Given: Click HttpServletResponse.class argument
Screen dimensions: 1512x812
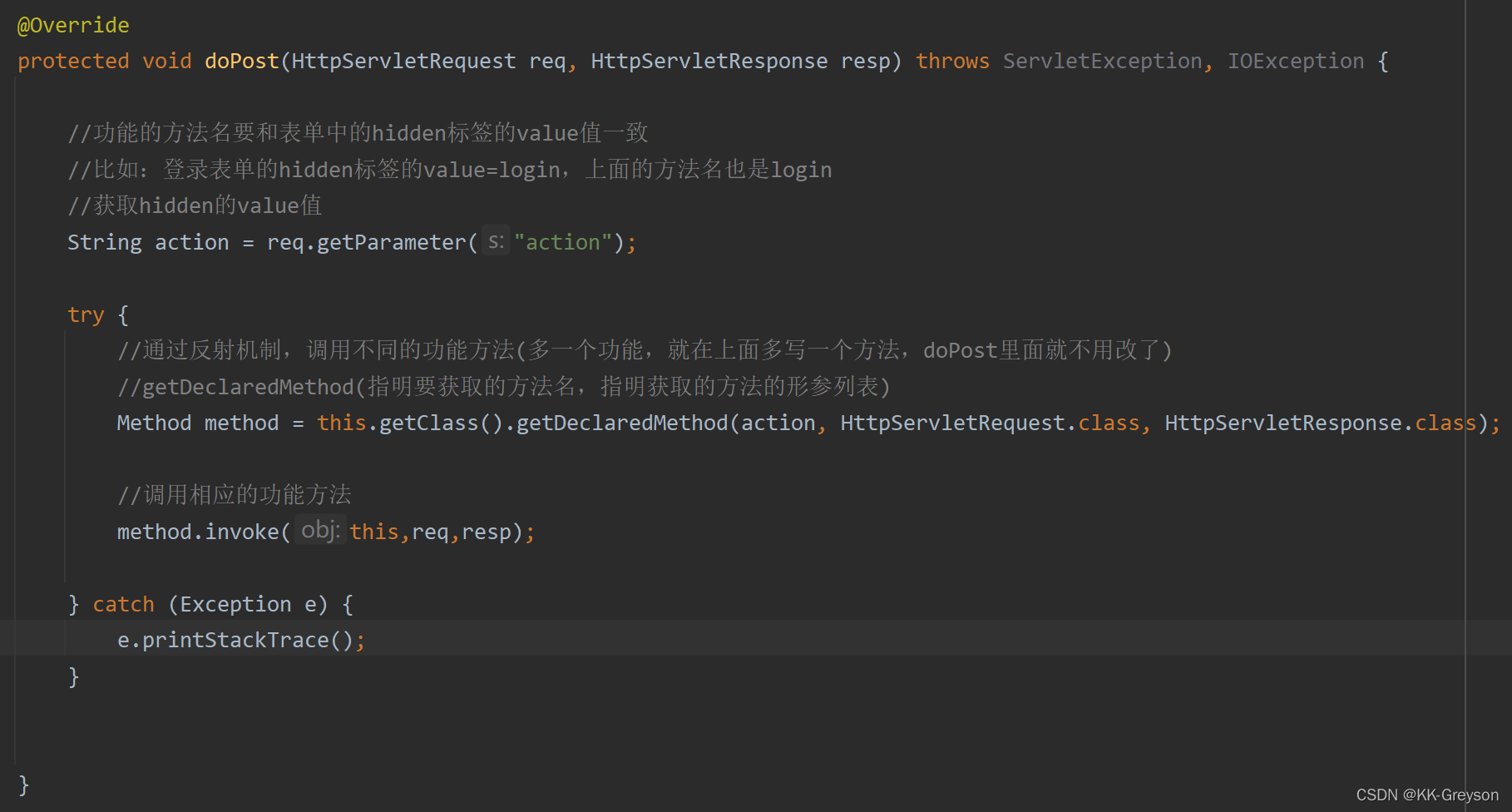Looking at the screenshot, I should point(1321,423).
